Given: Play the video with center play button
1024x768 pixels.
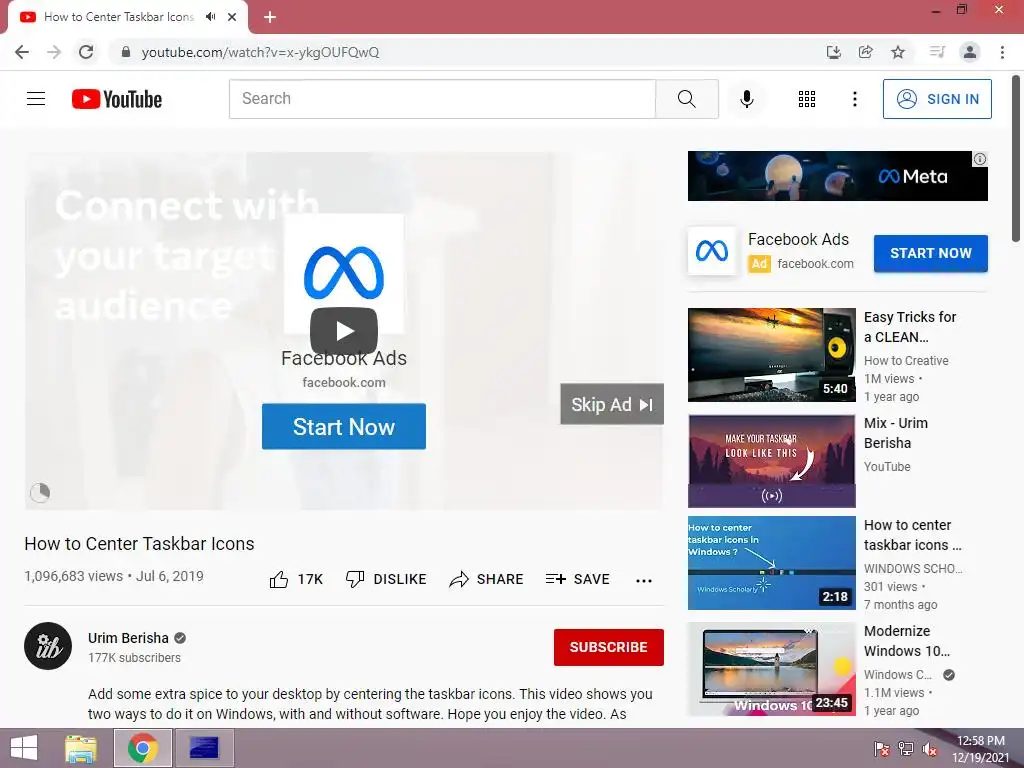Looking at the screenshot, I should click(344, 331).
